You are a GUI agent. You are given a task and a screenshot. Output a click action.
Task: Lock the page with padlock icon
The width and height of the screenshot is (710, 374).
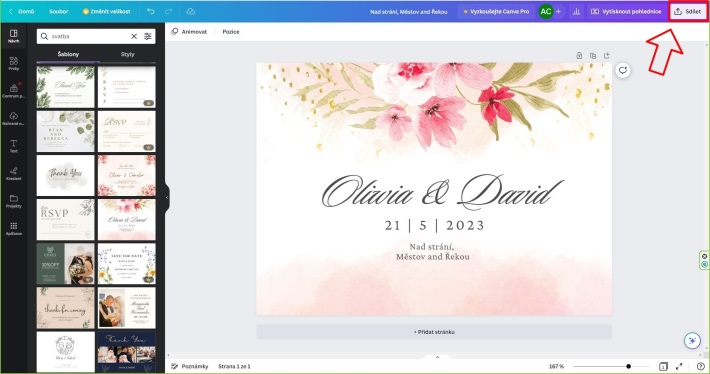point(579,56)
